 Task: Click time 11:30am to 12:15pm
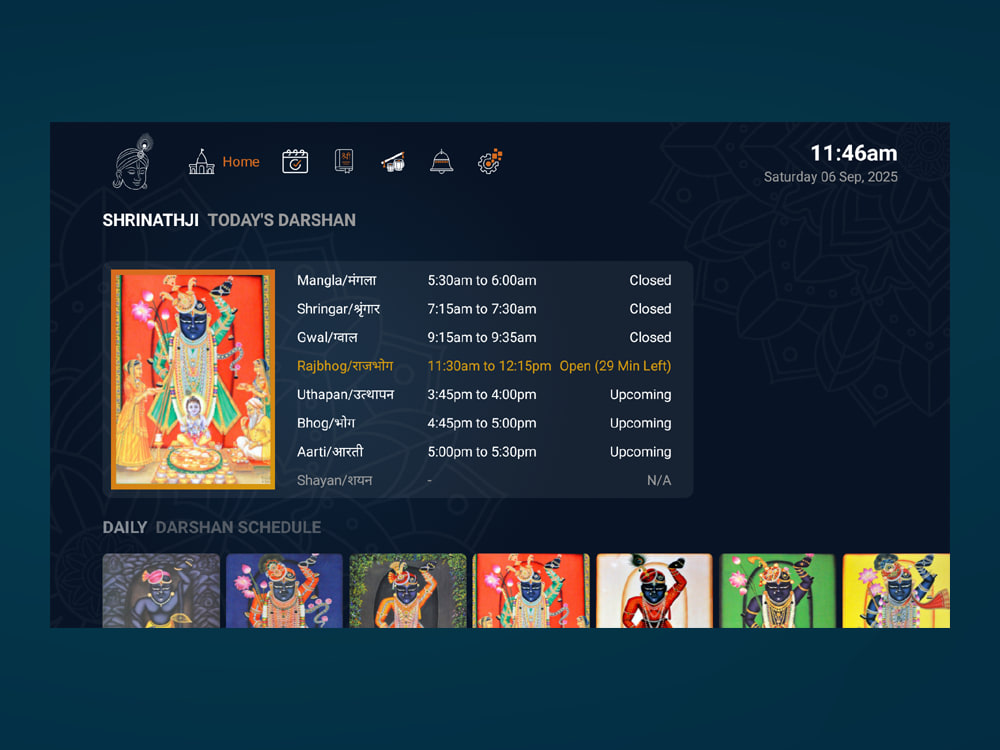click(489, 366)
